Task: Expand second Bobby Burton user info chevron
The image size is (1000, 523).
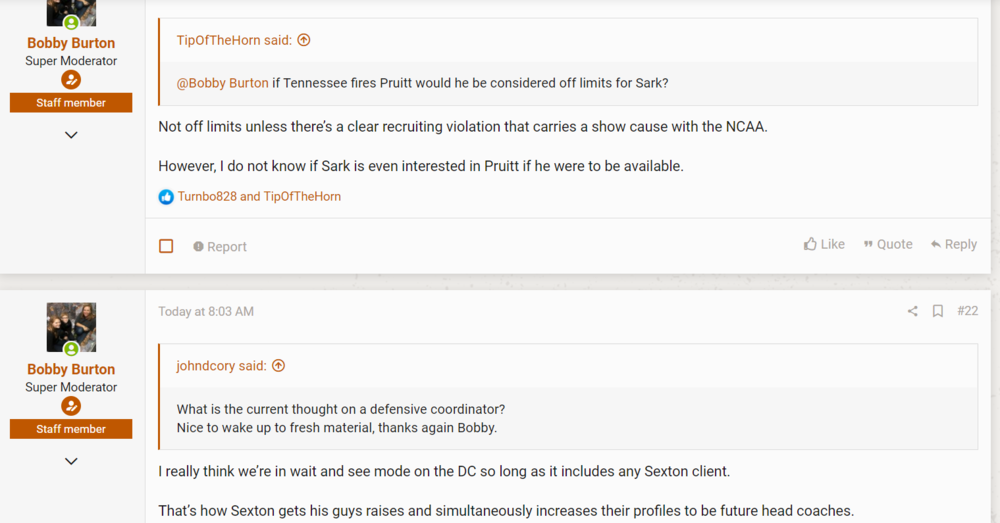Action: [x=71, y=461]
